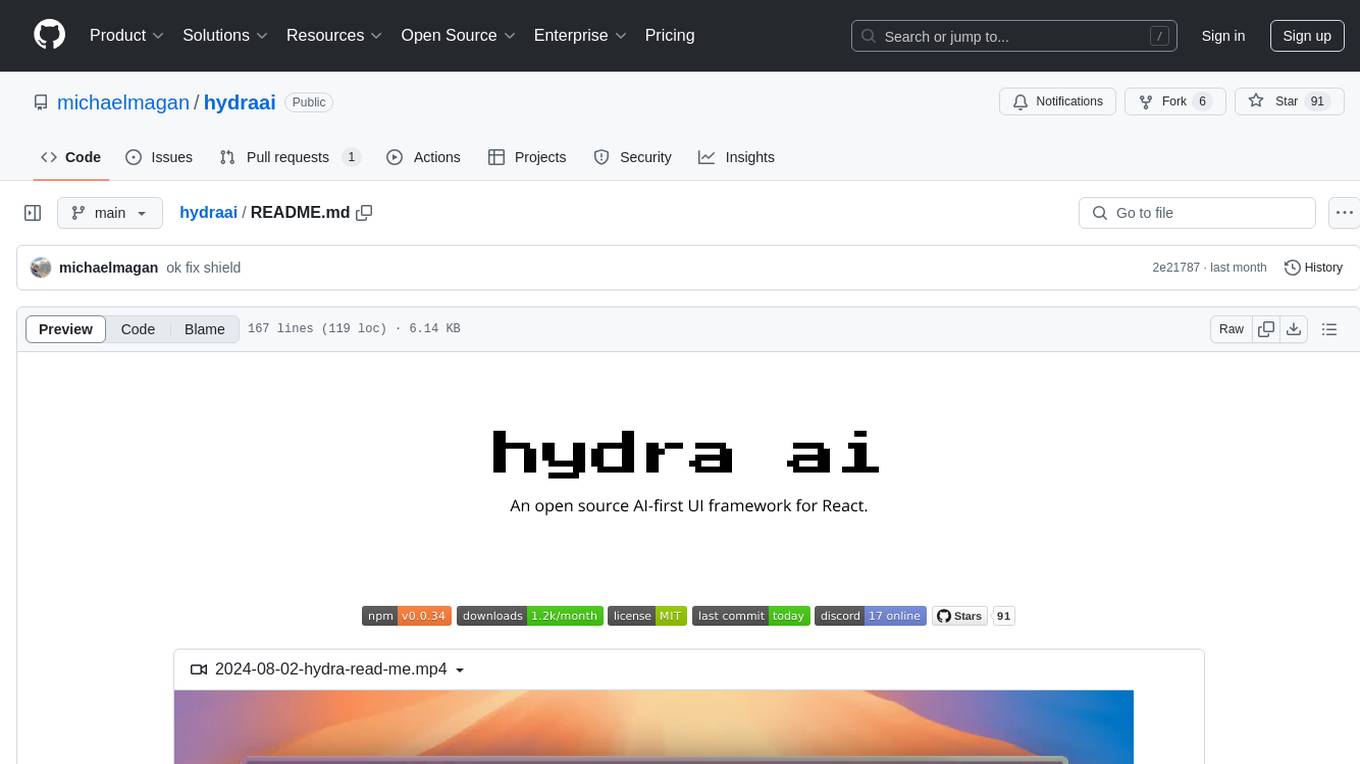Click the GitHub Stars badge
This screenshot has width=1360, height=764.
tap(960, 616)
